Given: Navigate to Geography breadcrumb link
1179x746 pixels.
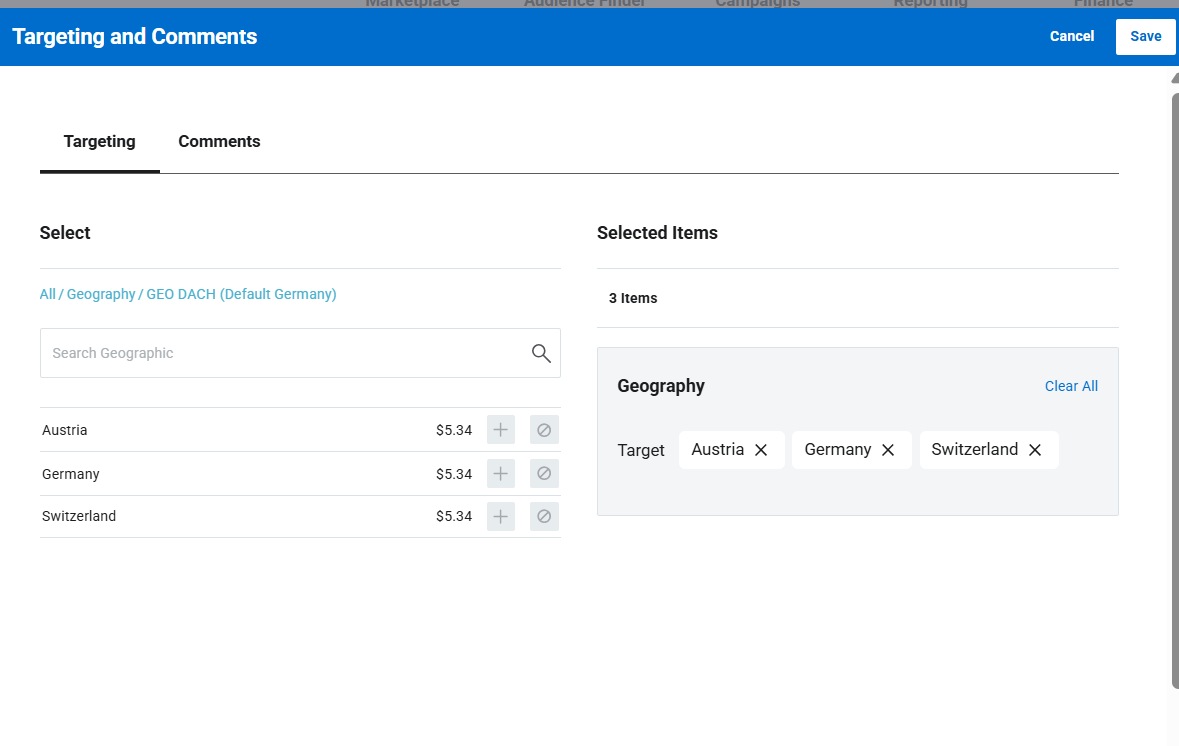Looking at the screenshot, I should (101, 294).
